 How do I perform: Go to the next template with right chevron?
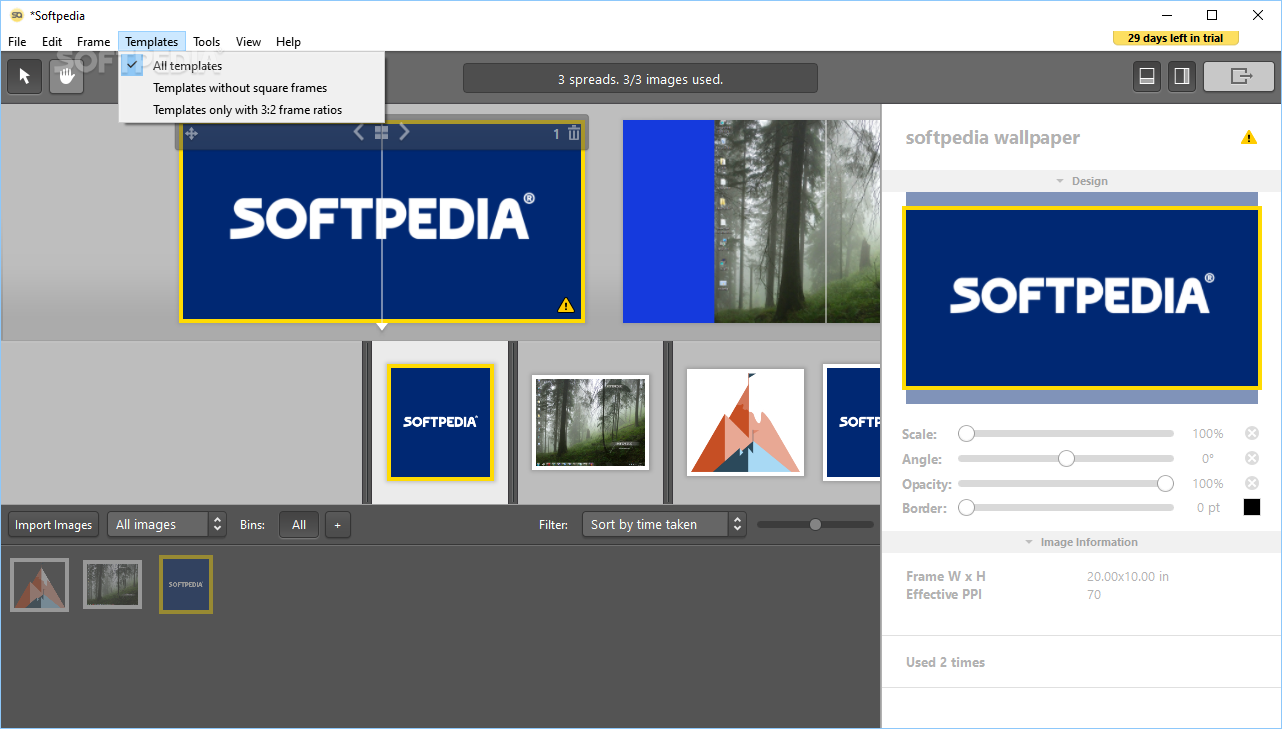click(404, 132)
